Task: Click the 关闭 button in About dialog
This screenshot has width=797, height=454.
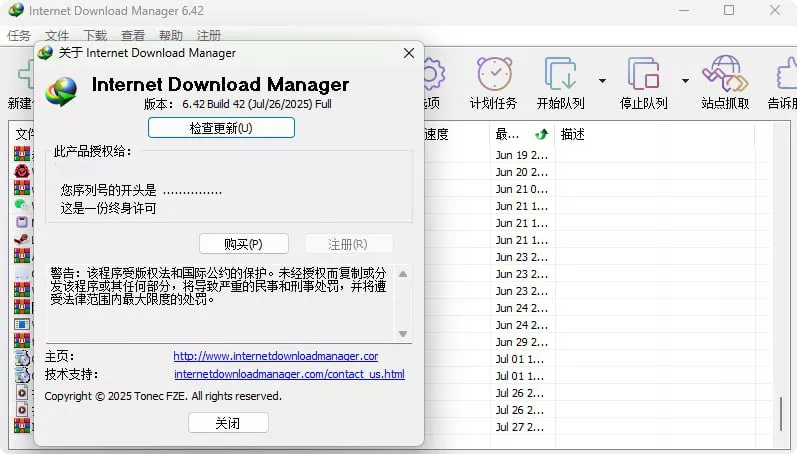Action: pos(228,423)
